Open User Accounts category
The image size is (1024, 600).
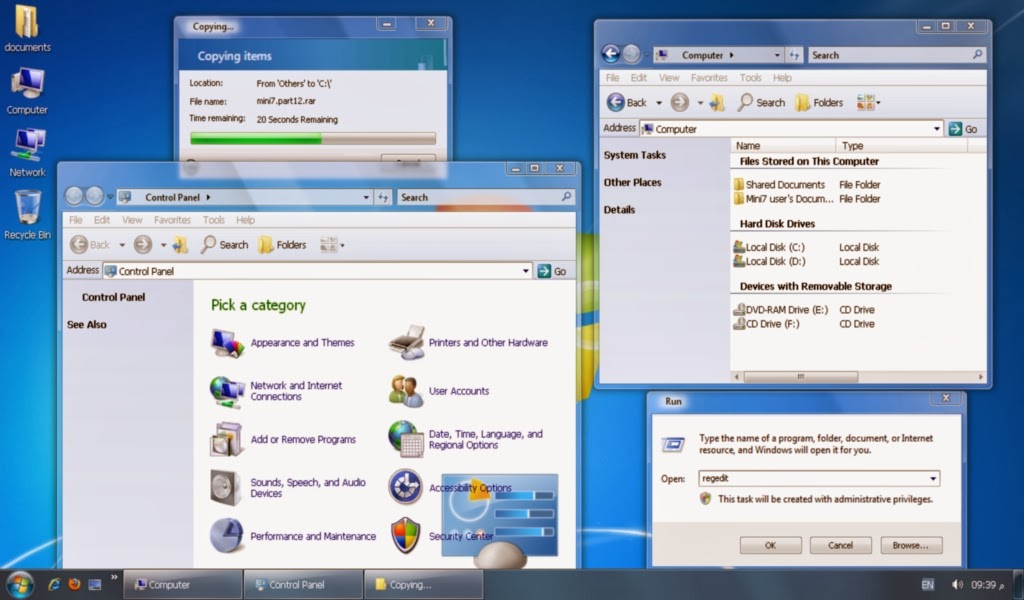tap(438, 391)
